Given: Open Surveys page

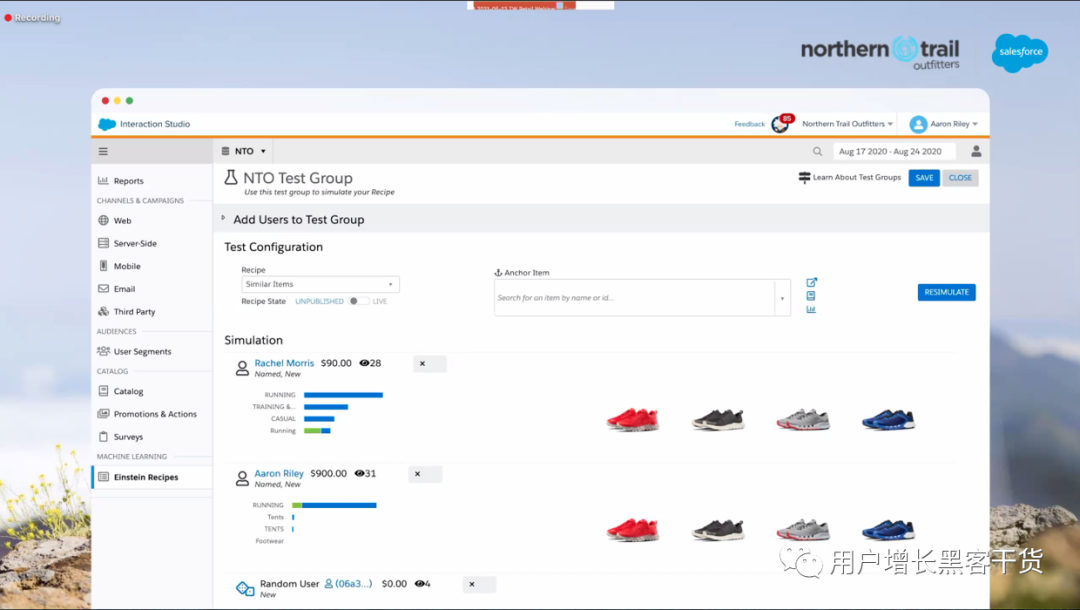Looking at the screenshot, I should [128, 437].
